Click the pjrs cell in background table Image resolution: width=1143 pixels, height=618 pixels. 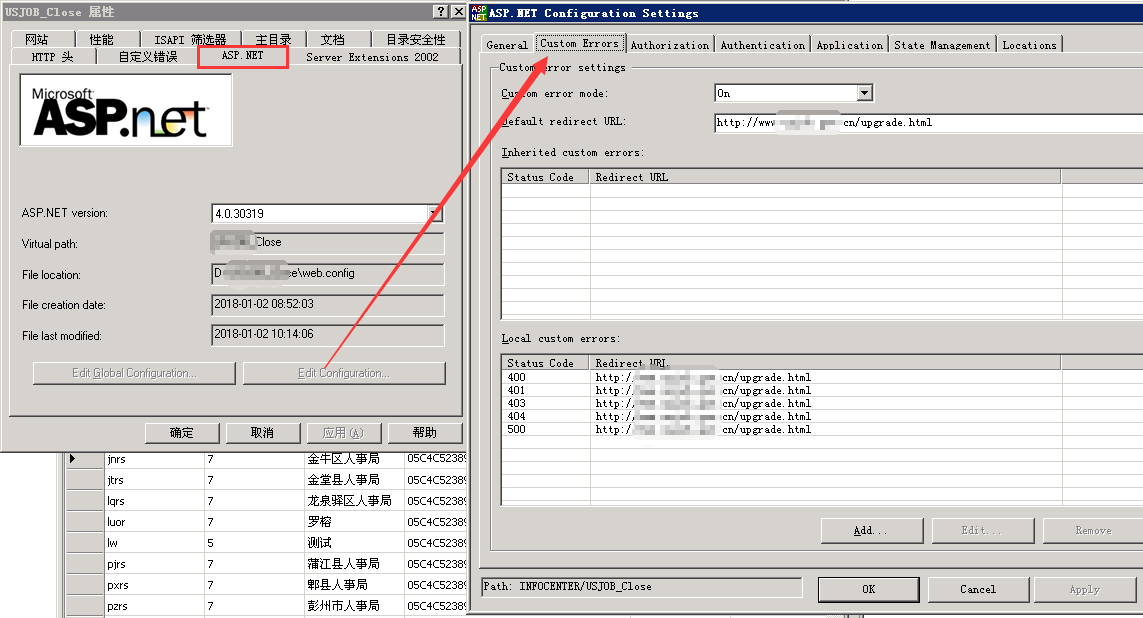(154, 564)
